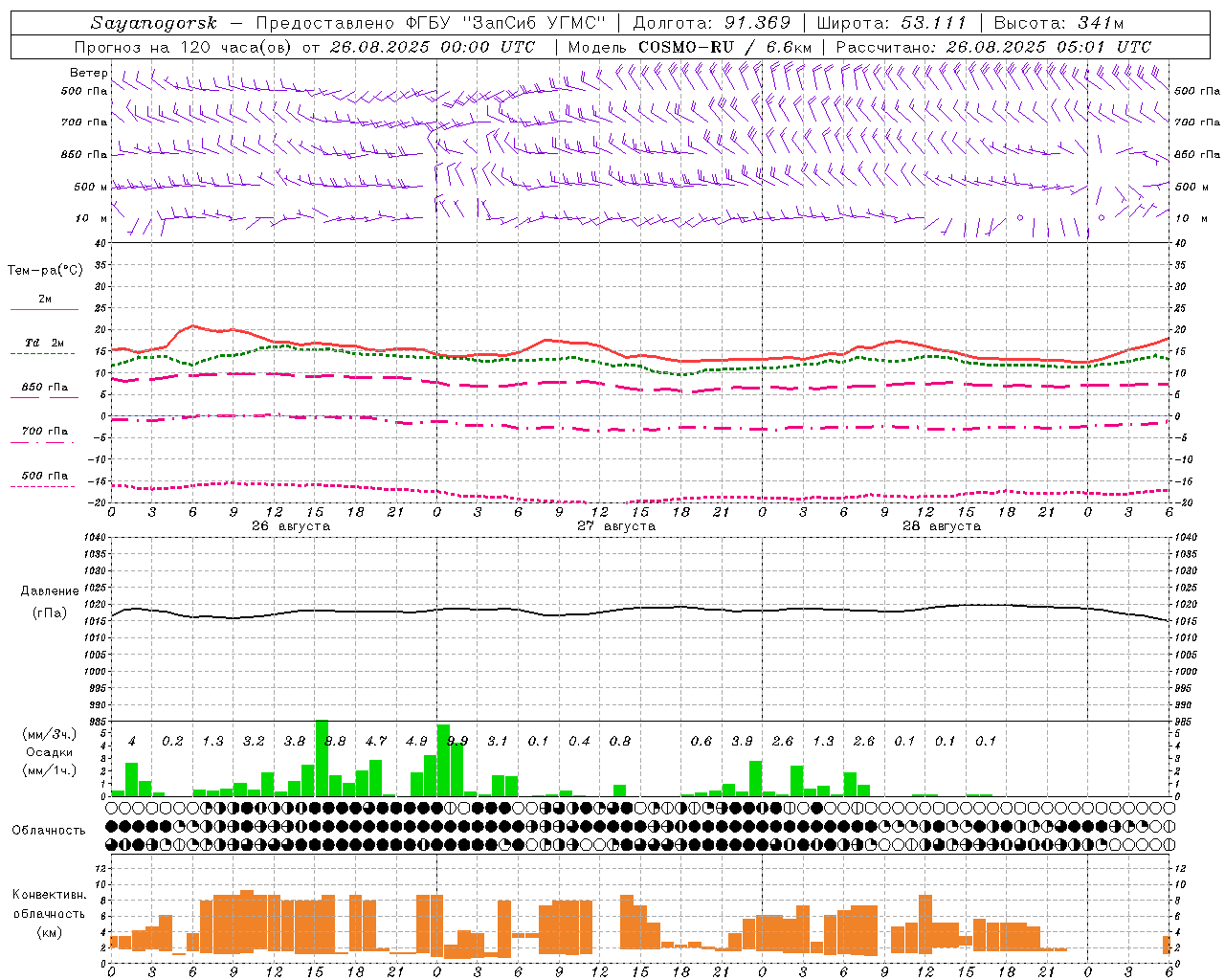Select the longitude value Долгота: 91.369
The width and height of the screenshot is (1225, 980).
(x=712, y=23)
